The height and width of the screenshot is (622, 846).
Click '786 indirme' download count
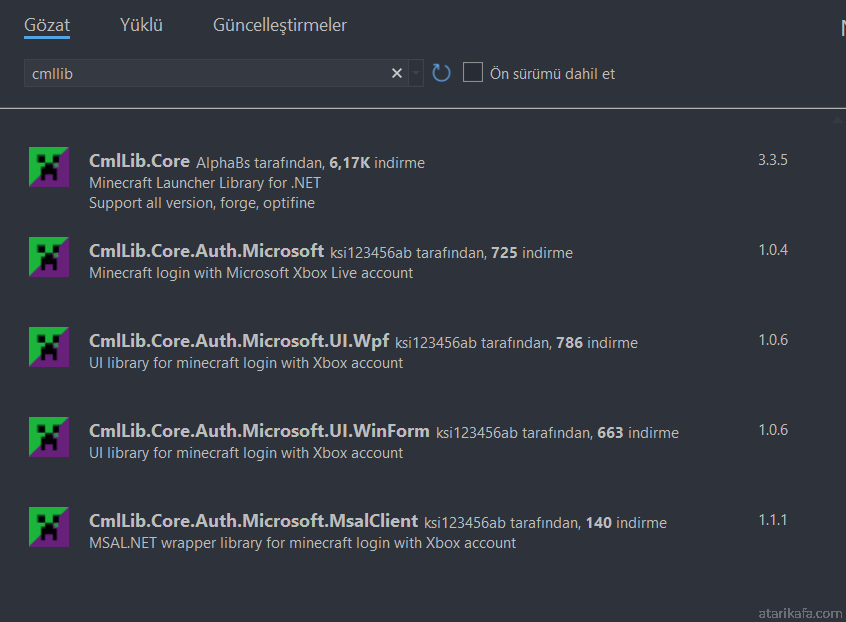click(x=597, y=343)
